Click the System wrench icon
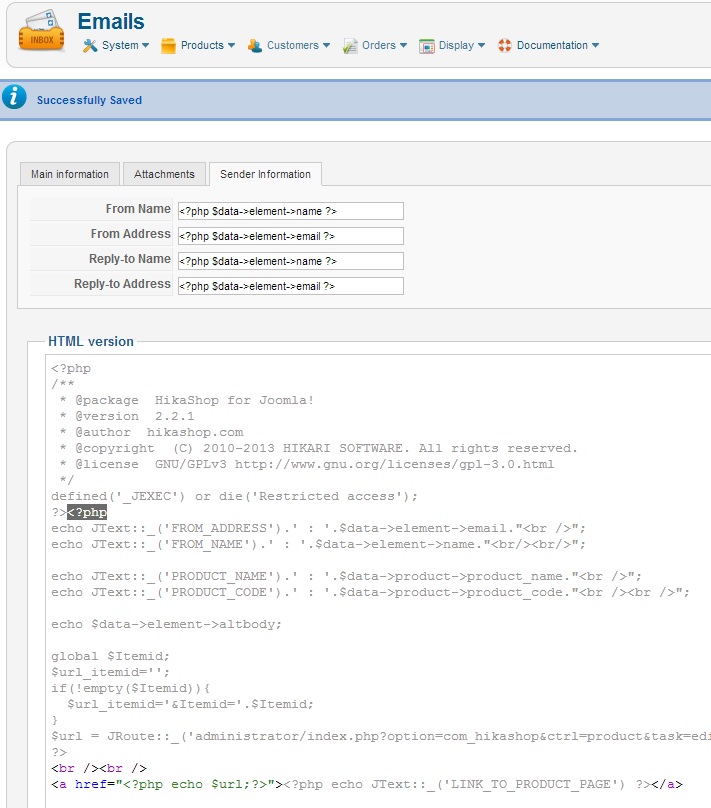Viewport: 711px width, 808px height. pyautogui.click(x=90, y=46)
